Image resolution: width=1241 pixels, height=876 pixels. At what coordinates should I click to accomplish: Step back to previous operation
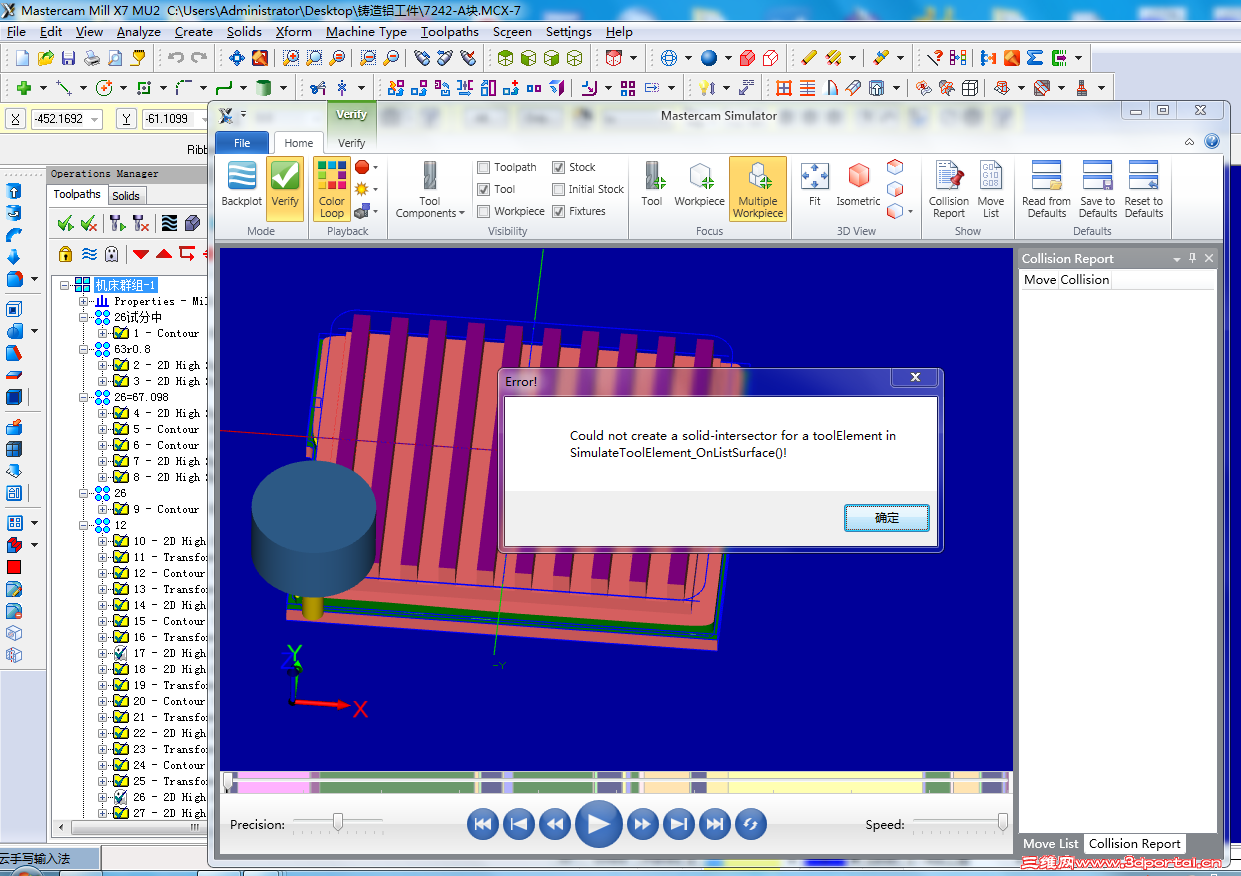click(518, 824)
